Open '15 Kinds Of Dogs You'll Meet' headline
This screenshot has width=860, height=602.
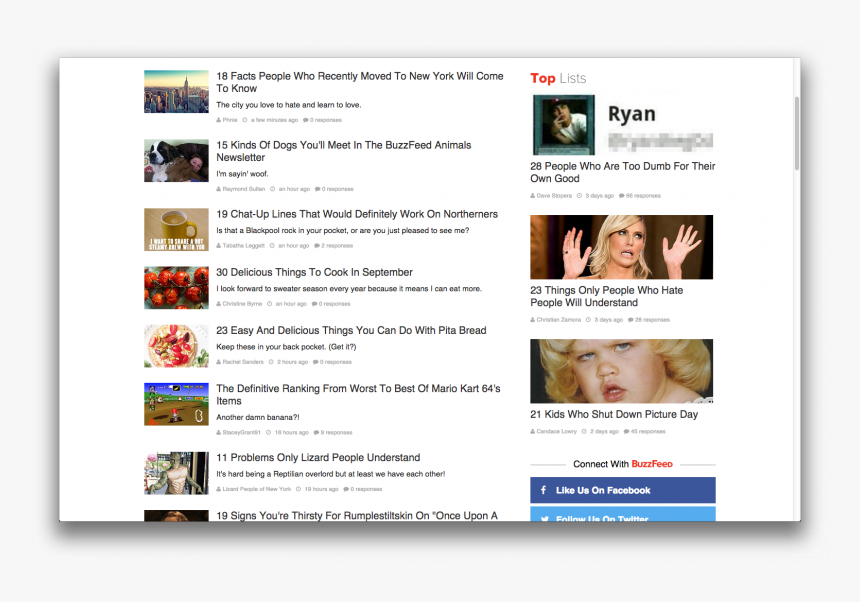[x=343, y=151]
